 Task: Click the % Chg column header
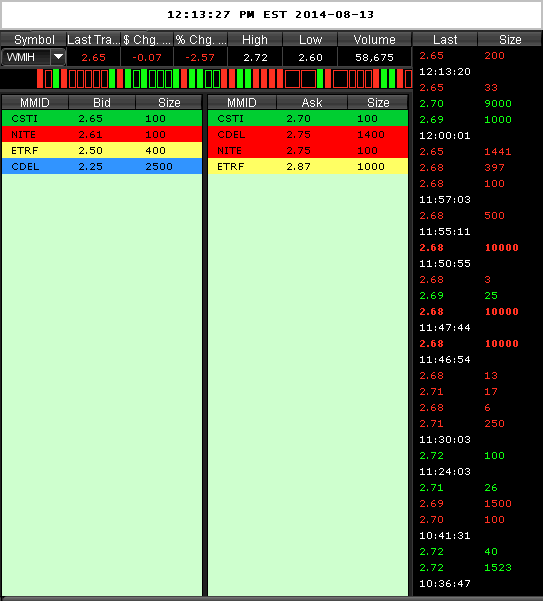click(x=200, y=39)
